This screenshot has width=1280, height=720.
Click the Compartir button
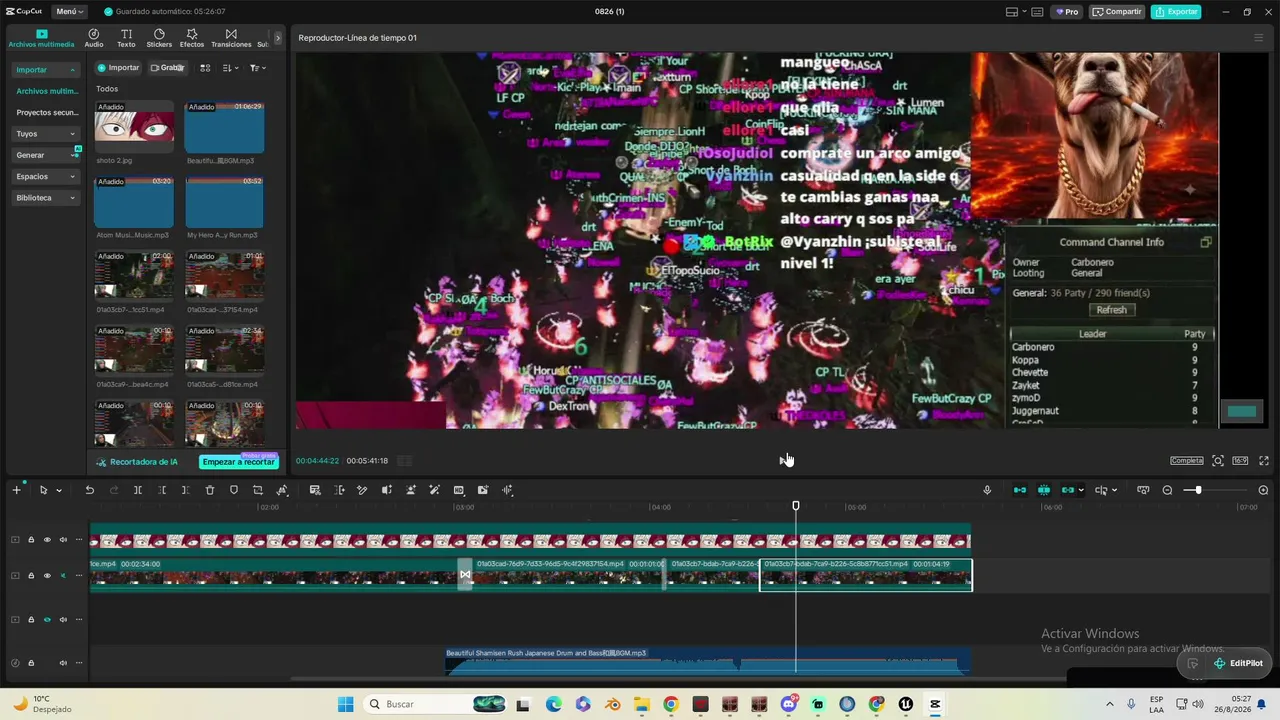(x=1117, y=12)
